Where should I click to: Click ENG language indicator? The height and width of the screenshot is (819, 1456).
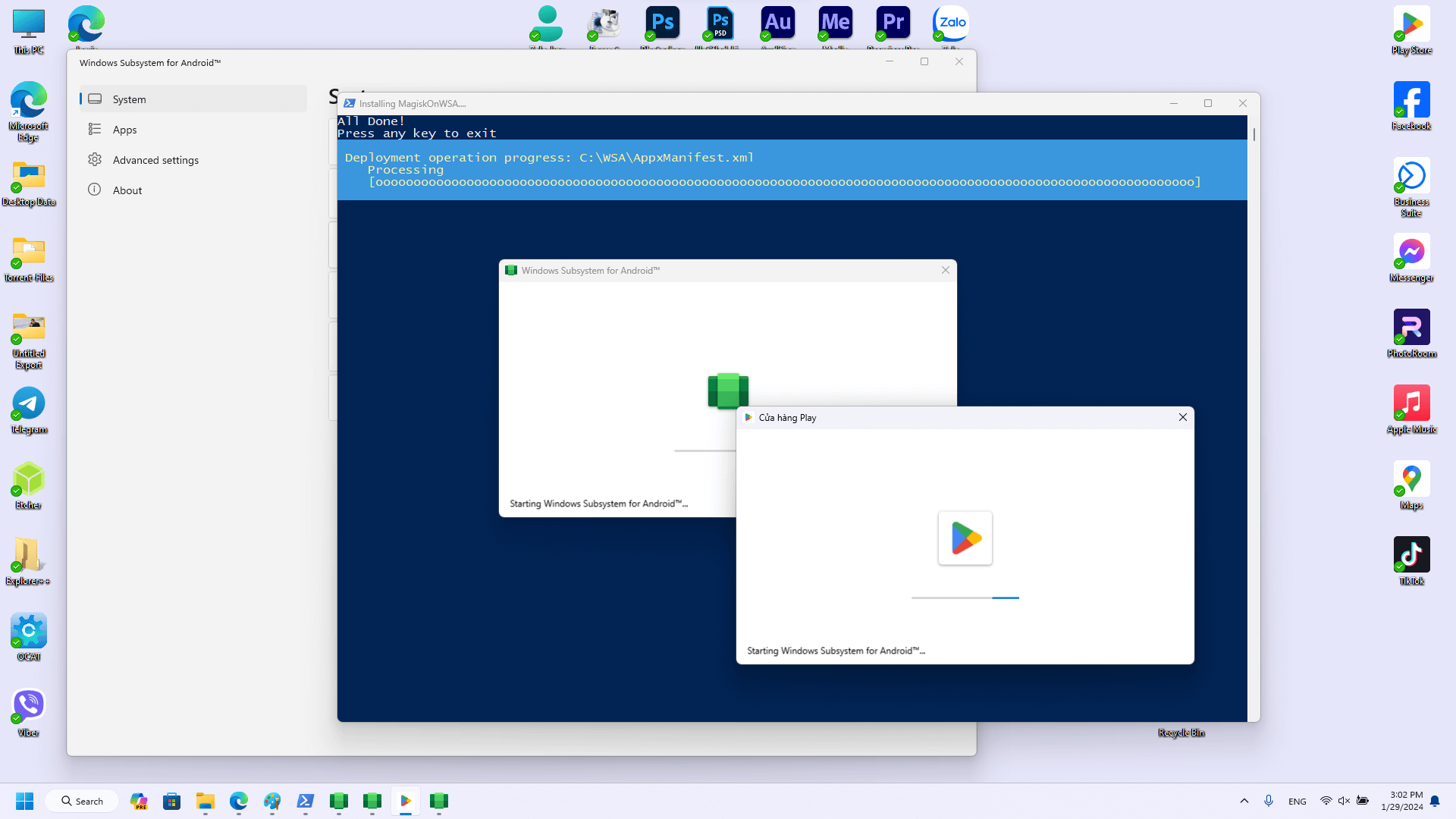pyautogui.click(x=1298, y=801)
